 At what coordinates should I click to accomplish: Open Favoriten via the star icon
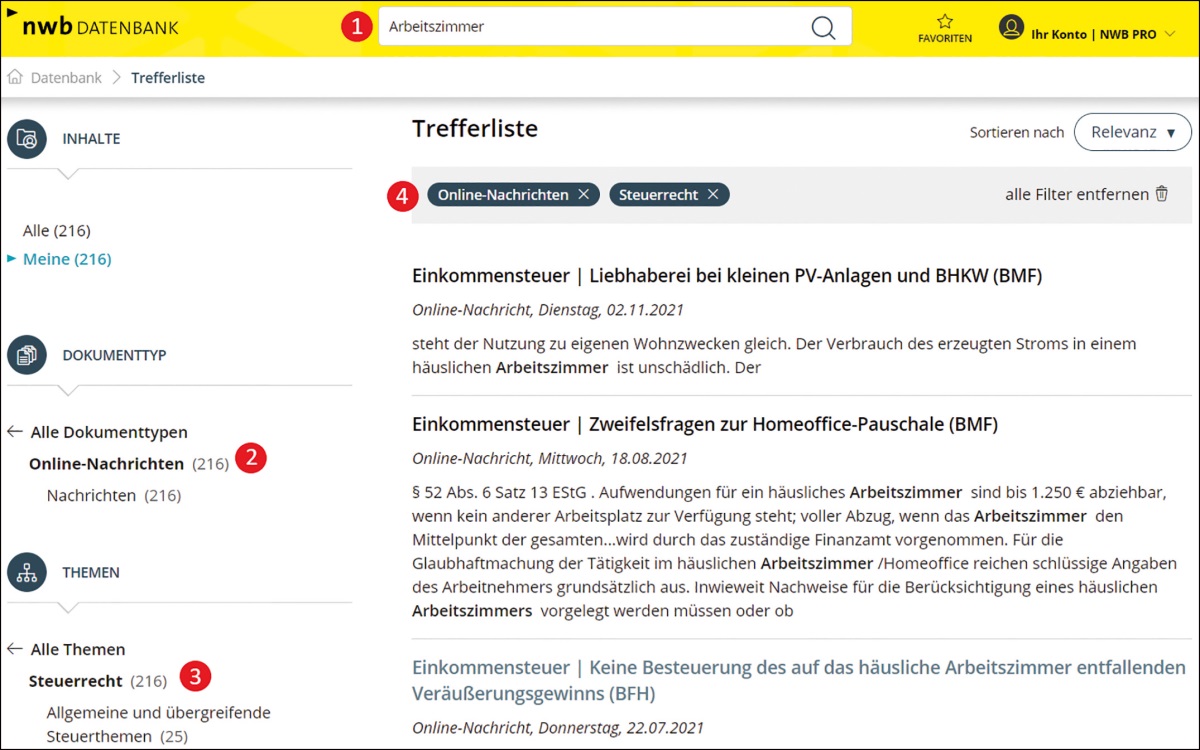pyautogui.click(x=944, y=21)
